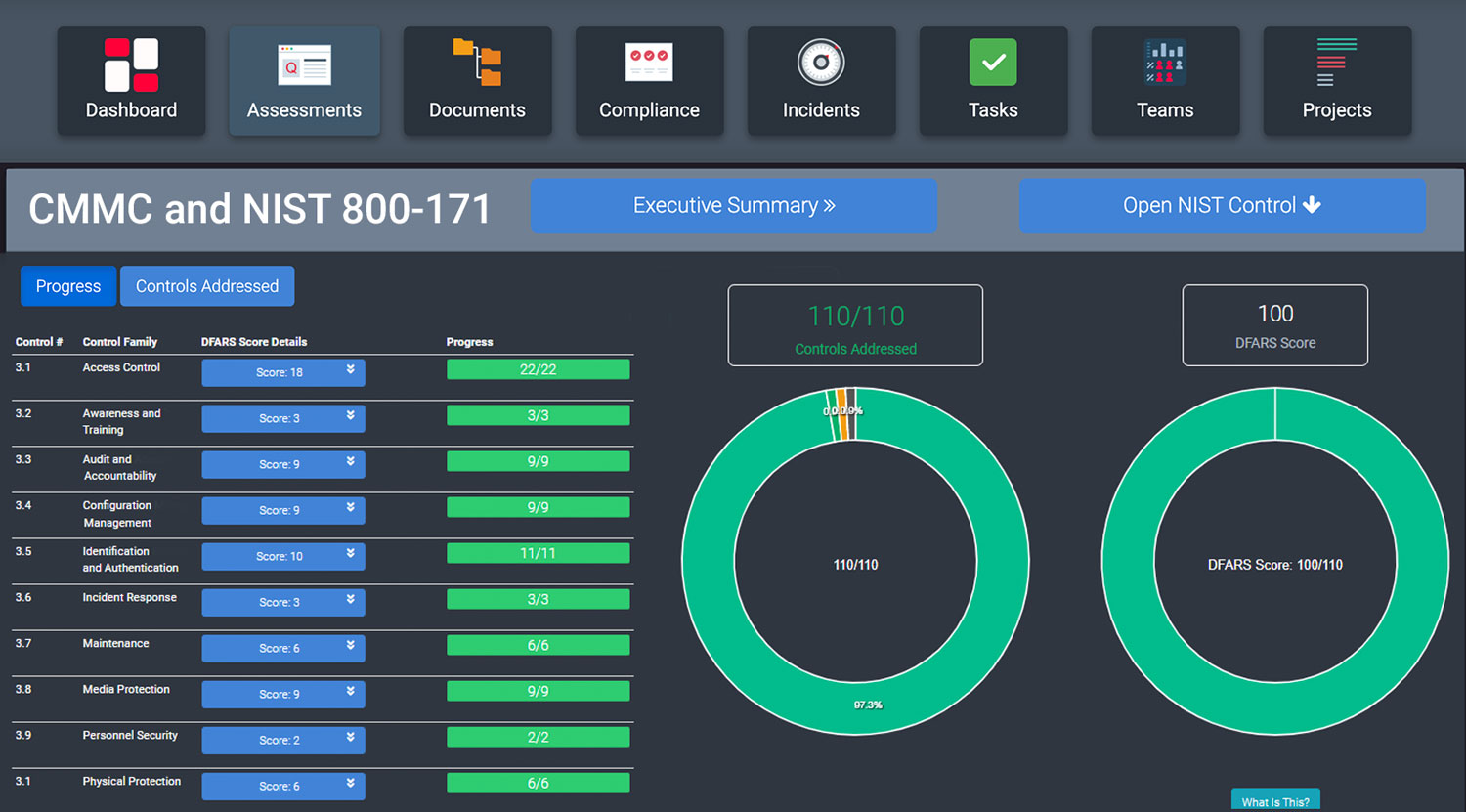The image size is (1466, 812).
Task: Expand Audit and Accountability score dropdown
Action: (x=283, y=464)
